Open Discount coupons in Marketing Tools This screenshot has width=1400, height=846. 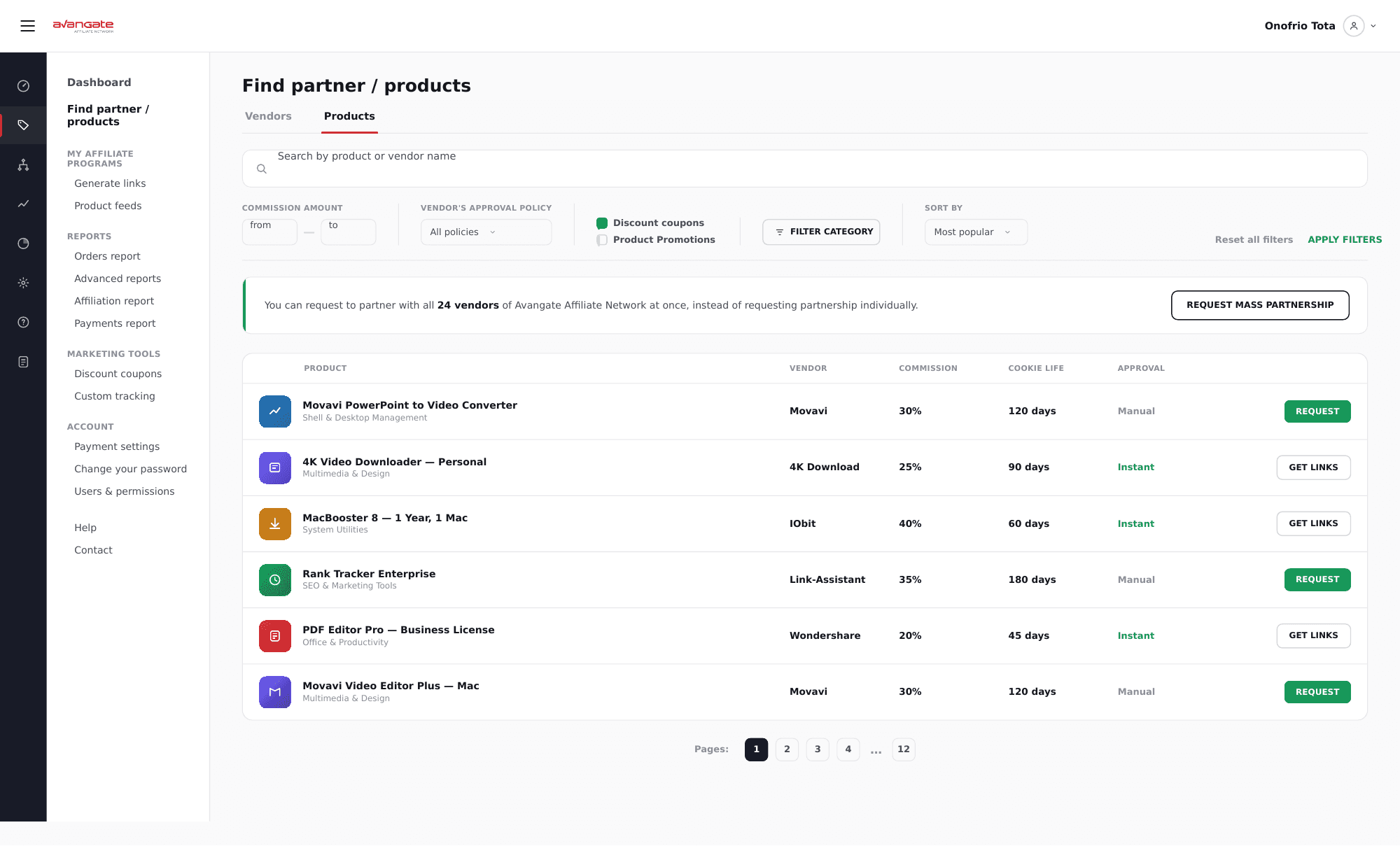tap(118, 374)
